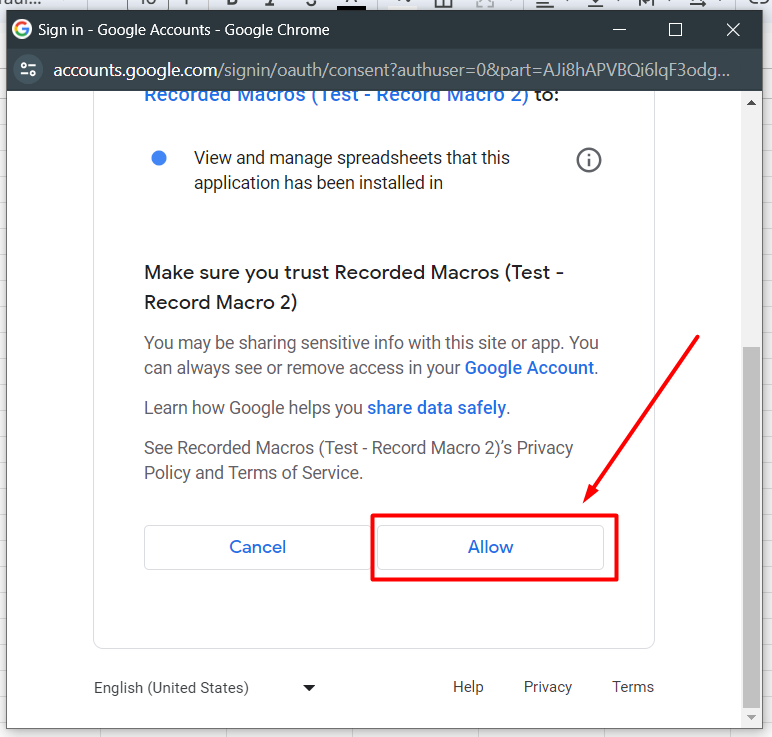Click the site information icon in address bar
Screen dimensions: 772x737
[x=28, y=69]
